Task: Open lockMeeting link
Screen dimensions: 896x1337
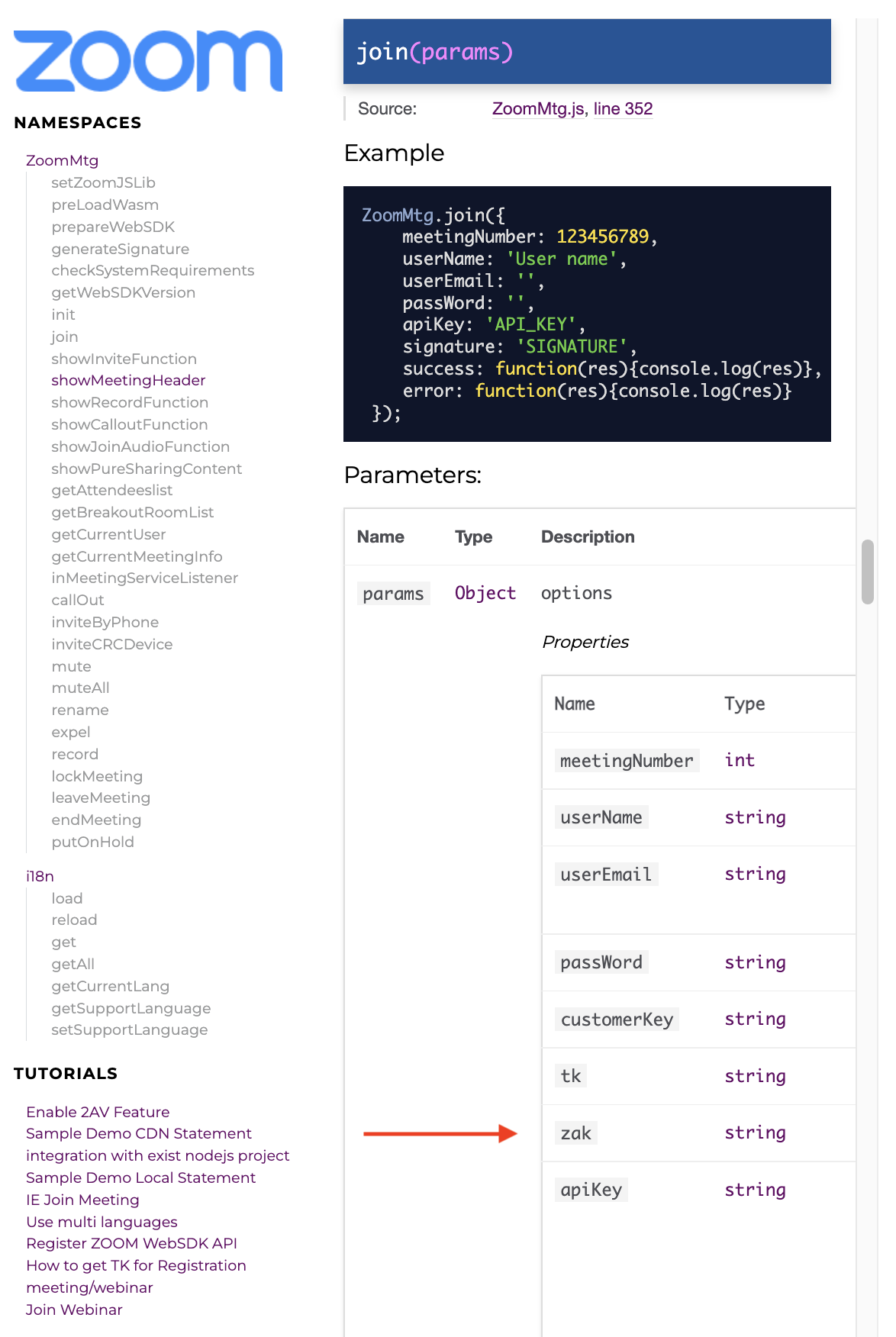Action: [x=97, y=776]
